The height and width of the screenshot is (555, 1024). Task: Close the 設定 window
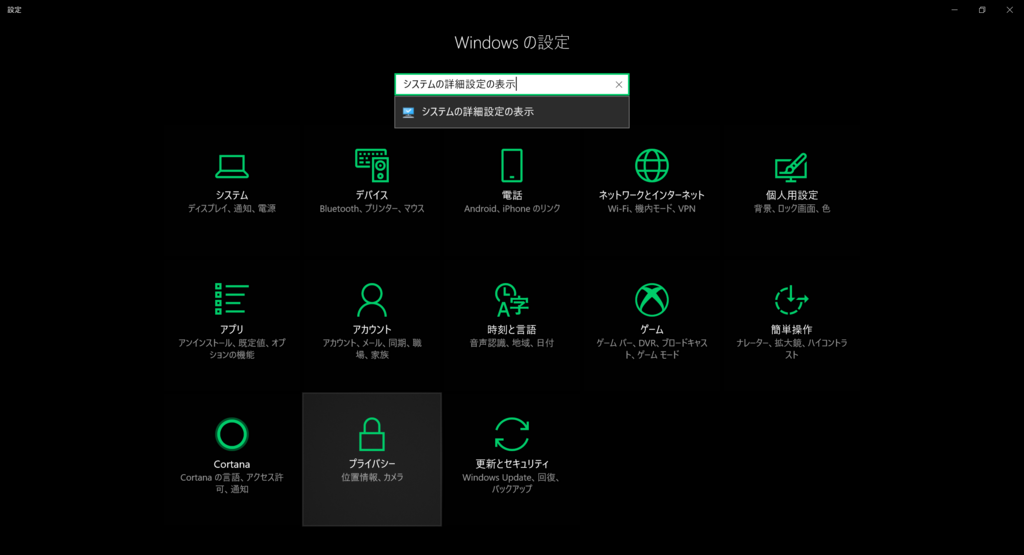point(1010,10)
